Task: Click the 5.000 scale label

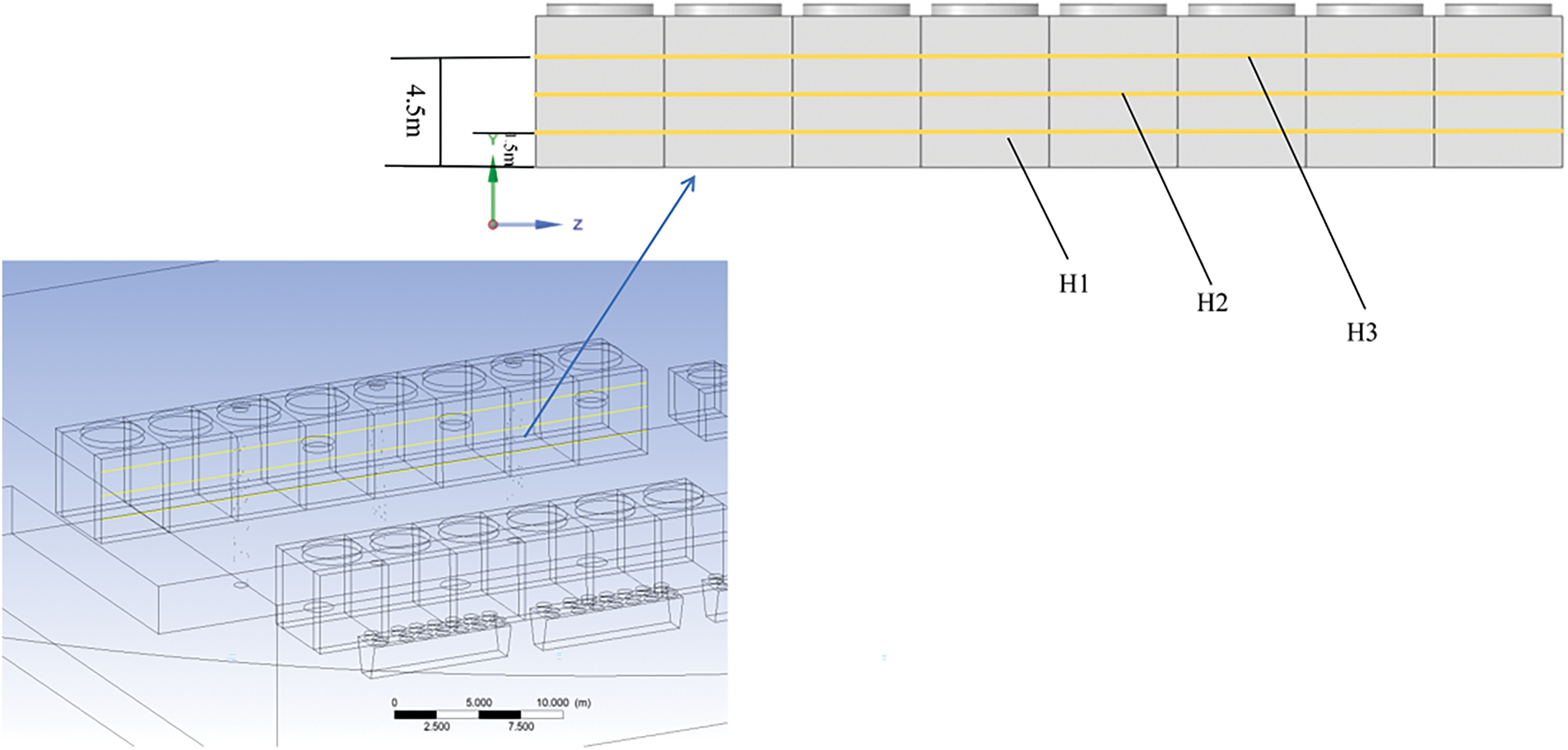Action: click(478, 702)
